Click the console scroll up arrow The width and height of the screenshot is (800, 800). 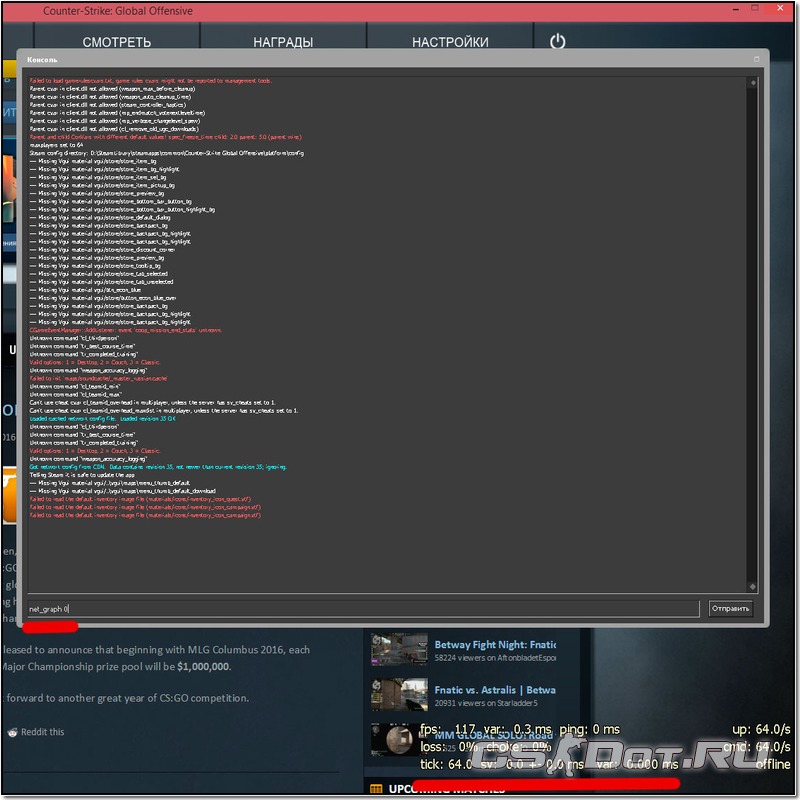point(753,83)
